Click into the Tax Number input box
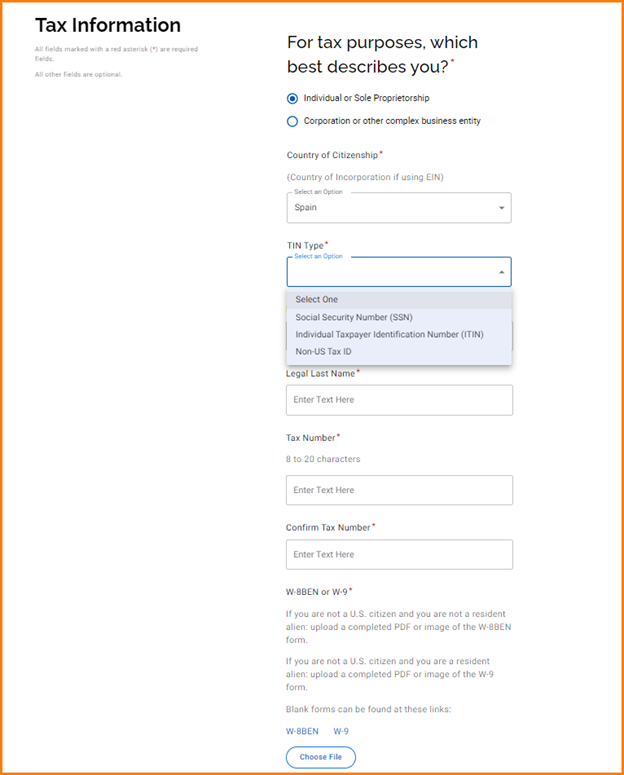Viewport: 624px width, 775px height. 399,490
